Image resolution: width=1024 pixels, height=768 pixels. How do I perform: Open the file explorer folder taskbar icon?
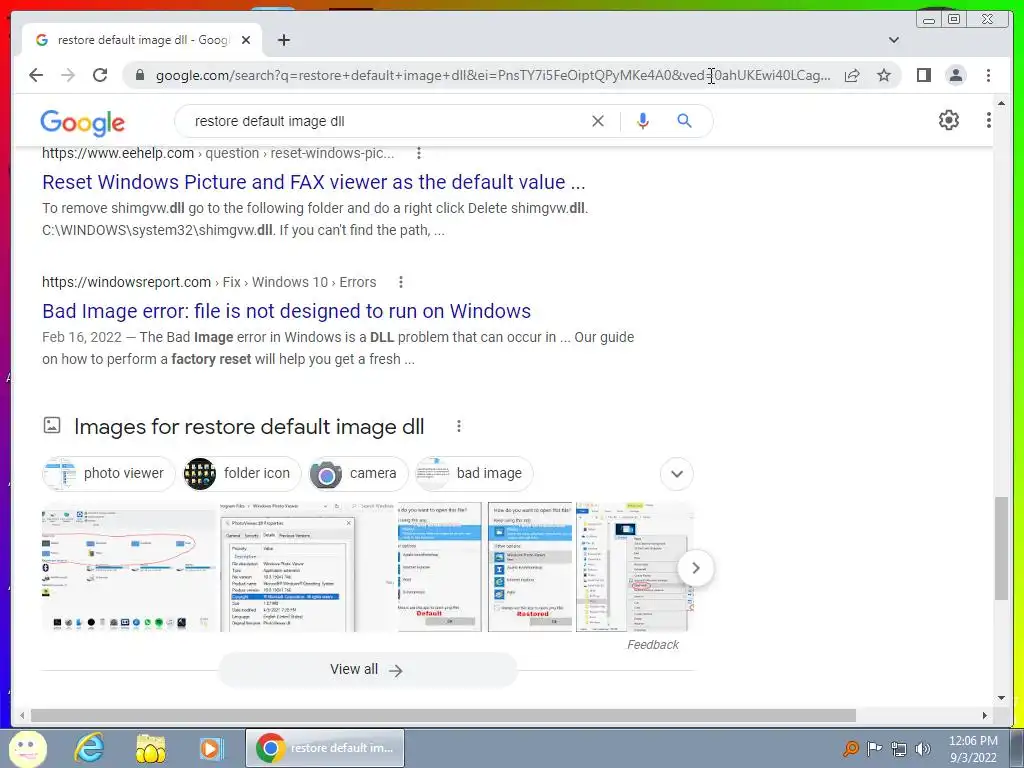(x=150, y=748)
